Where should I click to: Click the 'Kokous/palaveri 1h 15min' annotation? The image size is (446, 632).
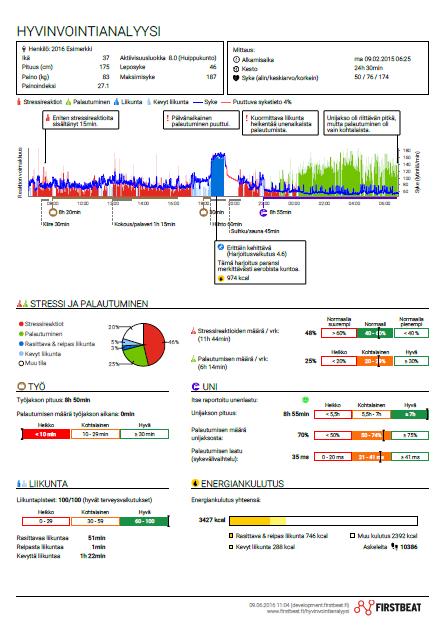pyautogui.click(x=145, y=224)
